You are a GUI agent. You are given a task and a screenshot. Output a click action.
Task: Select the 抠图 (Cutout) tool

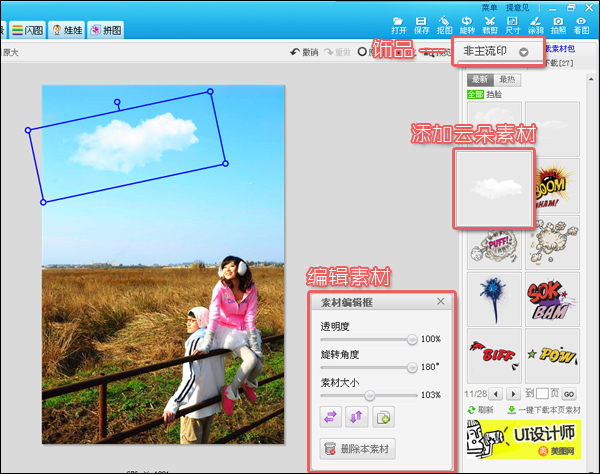pos(444,24)
